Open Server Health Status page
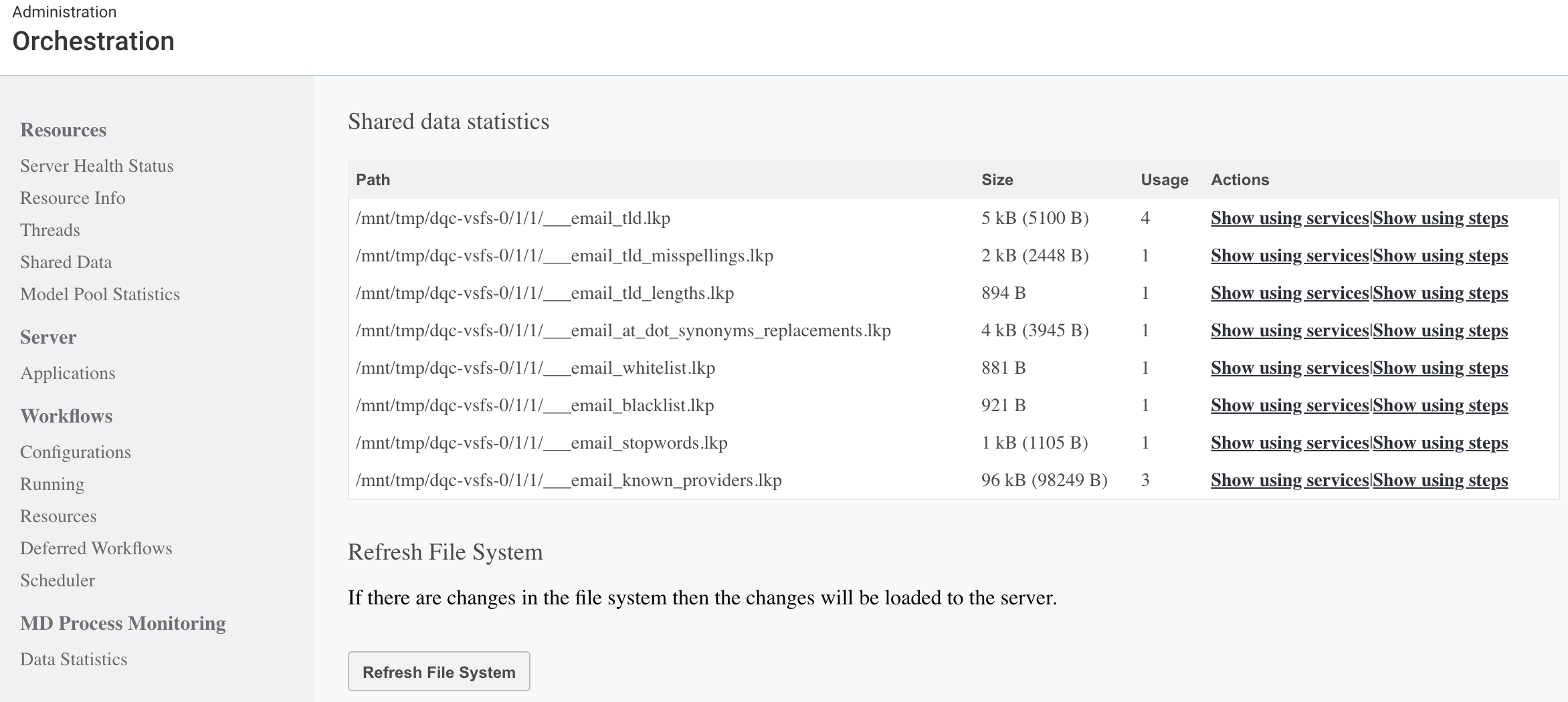The width and height of the screenshot is (1568, 702). tap(96, 166)
